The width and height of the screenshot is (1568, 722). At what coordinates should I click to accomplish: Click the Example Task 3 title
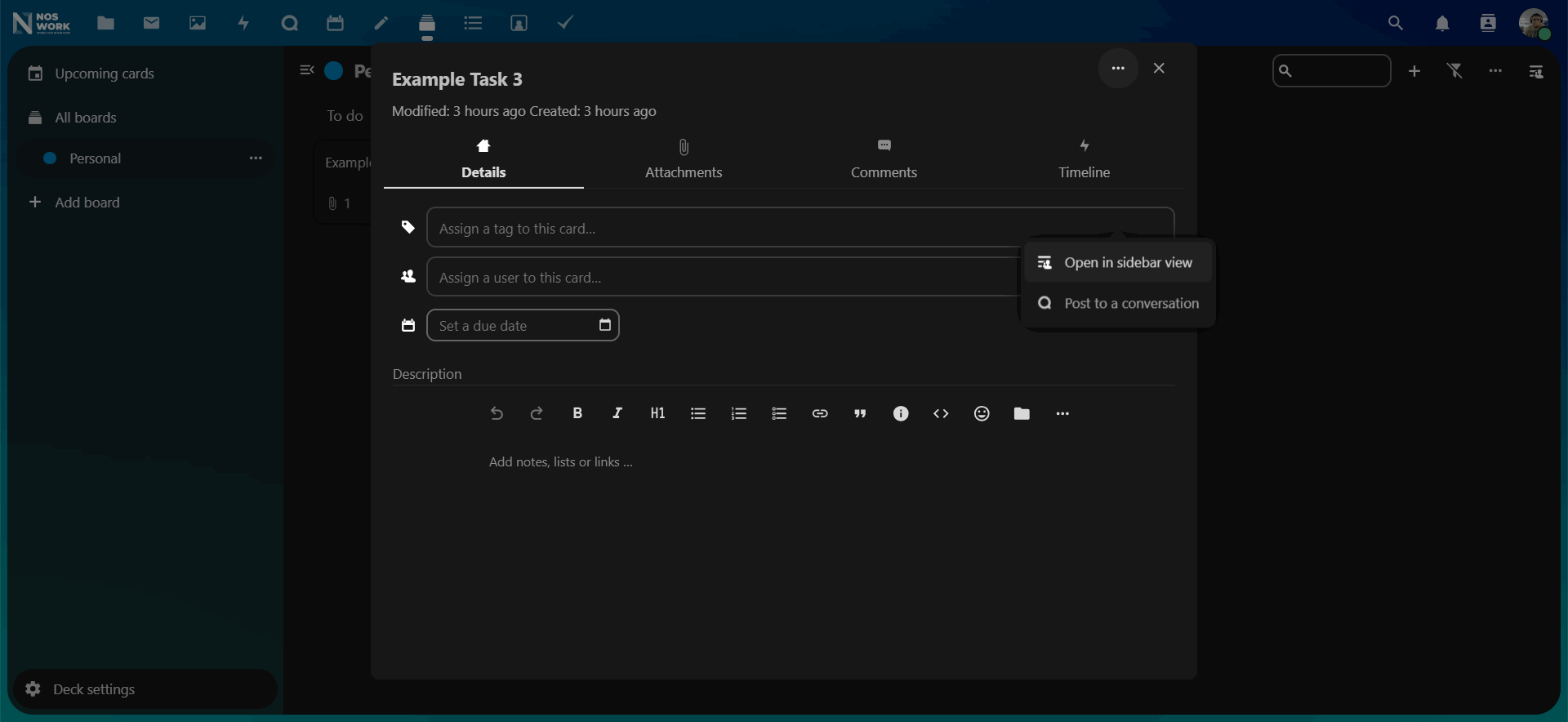[x=457, y=79]
